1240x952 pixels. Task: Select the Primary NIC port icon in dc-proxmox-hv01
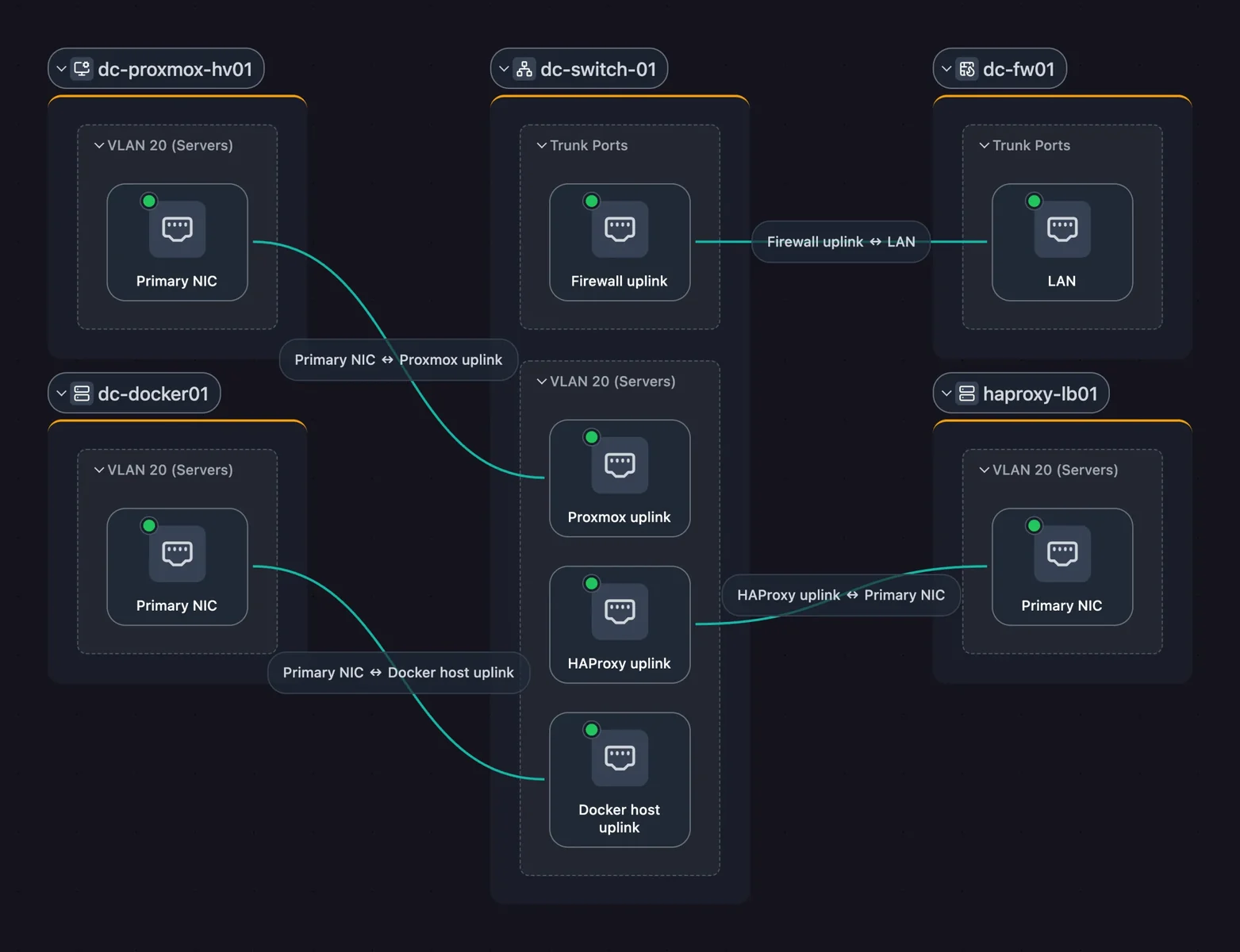click(177, 229)
